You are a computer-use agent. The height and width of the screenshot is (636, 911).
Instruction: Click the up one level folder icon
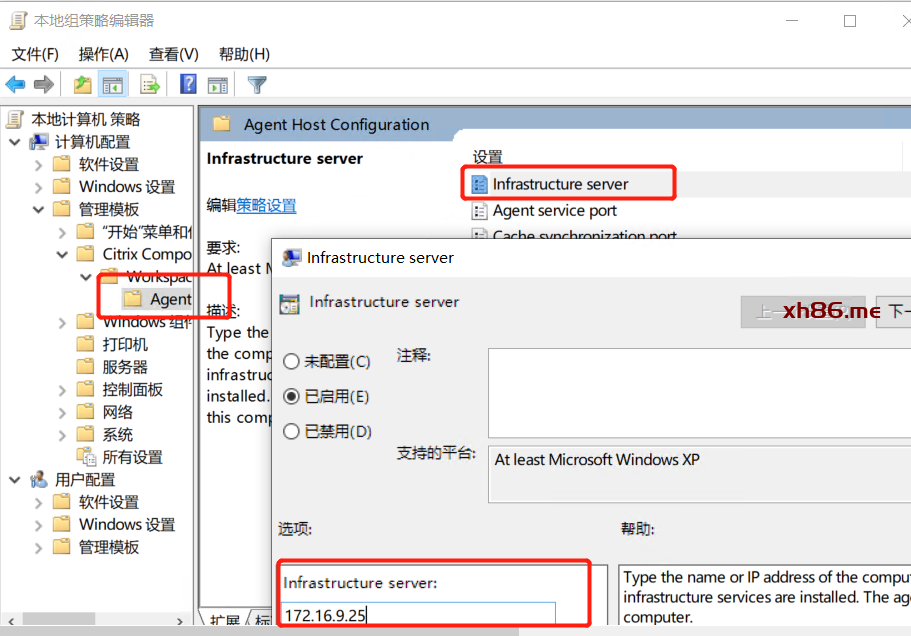point(83,85)
